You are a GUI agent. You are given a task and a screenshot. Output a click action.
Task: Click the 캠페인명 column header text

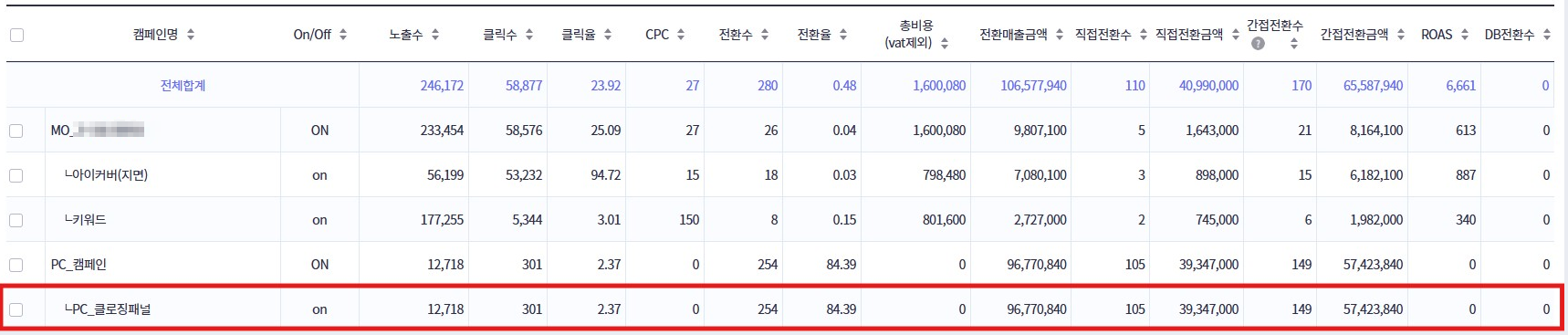click(156, 35)
